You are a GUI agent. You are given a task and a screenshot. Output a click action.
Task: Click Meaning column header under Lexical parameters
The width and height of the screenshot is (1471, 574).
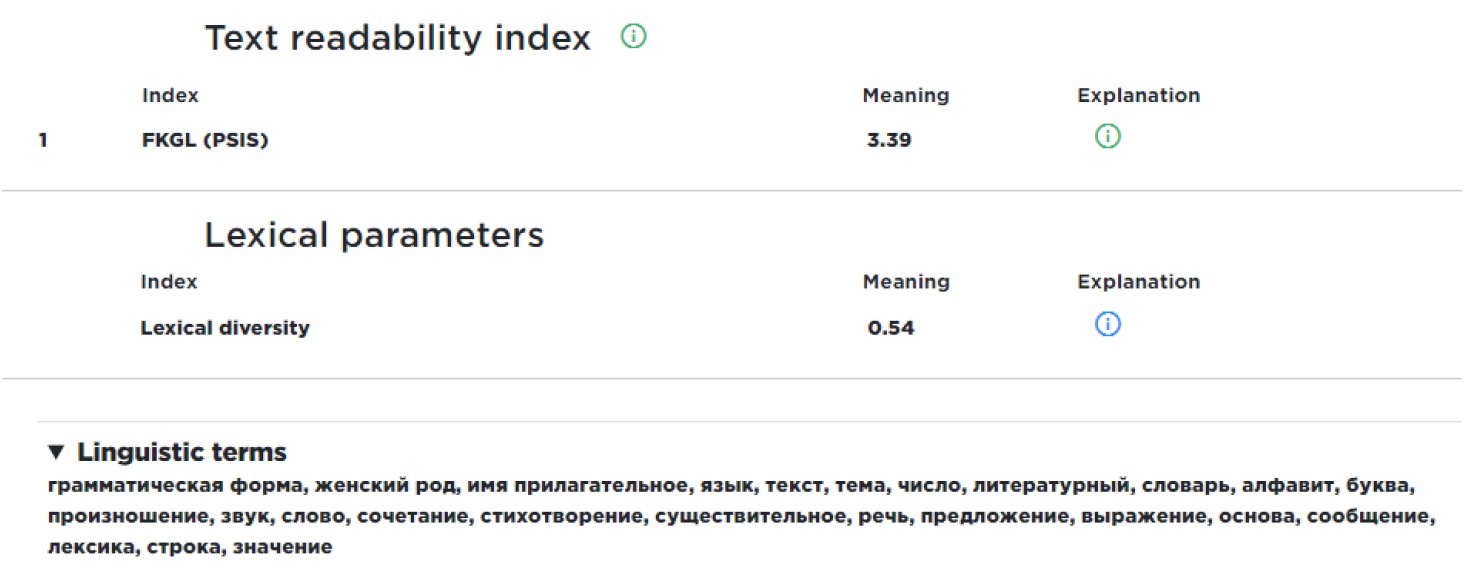tap(905, 282)
